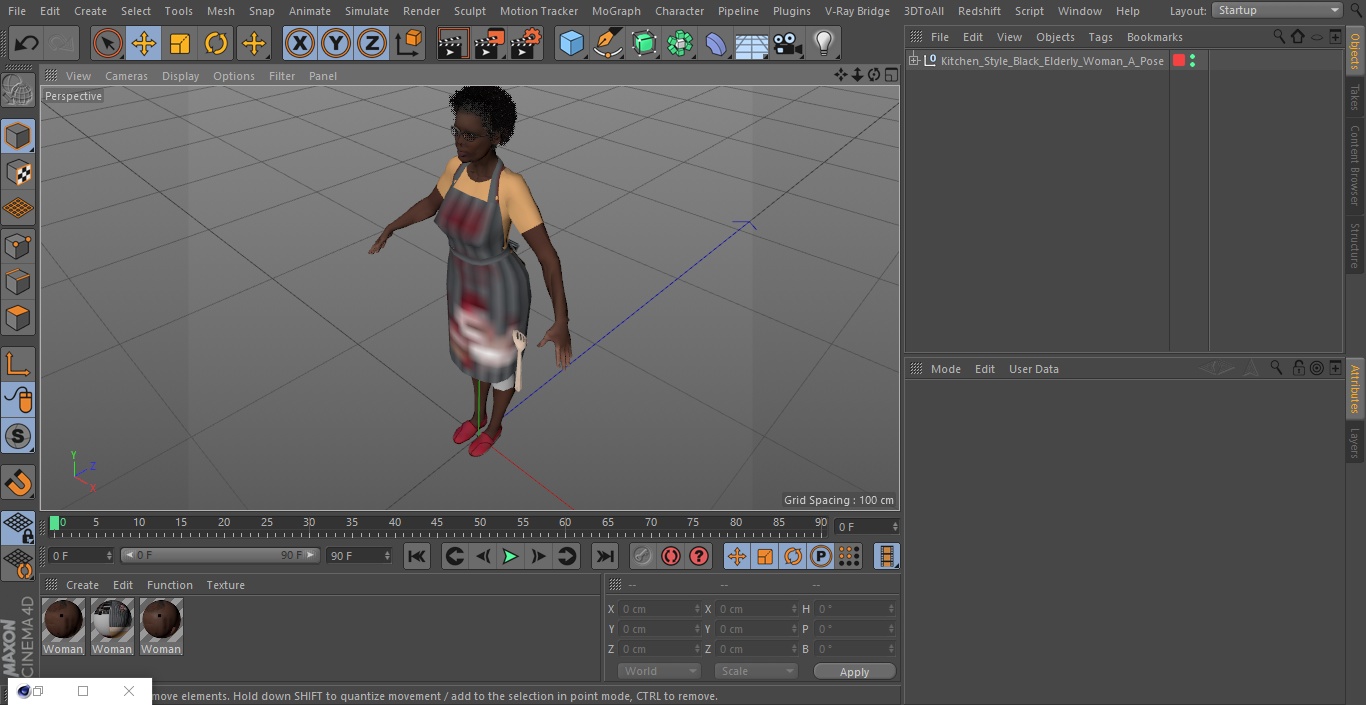1366x705 pixels.
Task: Toggle Snap magnet icon
Action: (18, 483)
